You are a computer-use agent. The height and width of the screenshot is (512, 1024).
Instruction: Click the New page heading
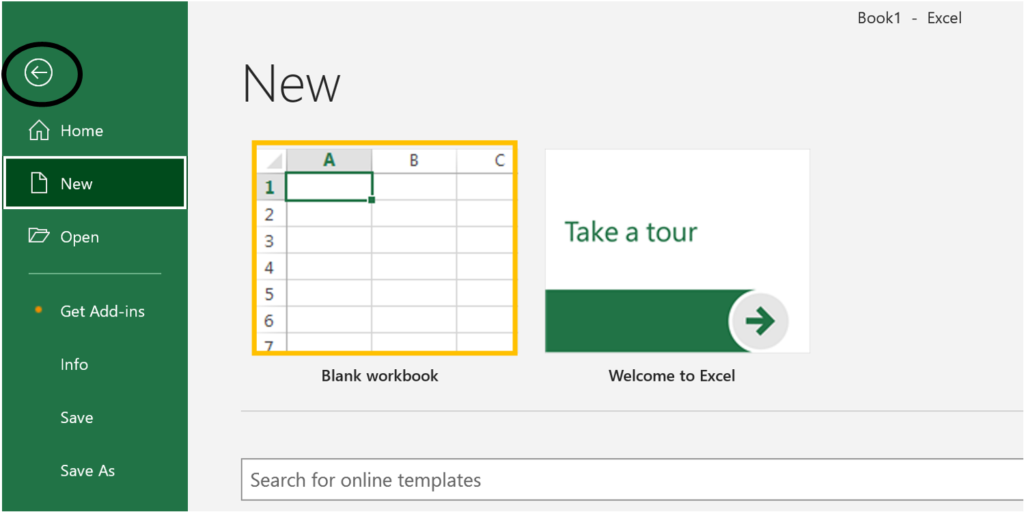click(291, 84)
